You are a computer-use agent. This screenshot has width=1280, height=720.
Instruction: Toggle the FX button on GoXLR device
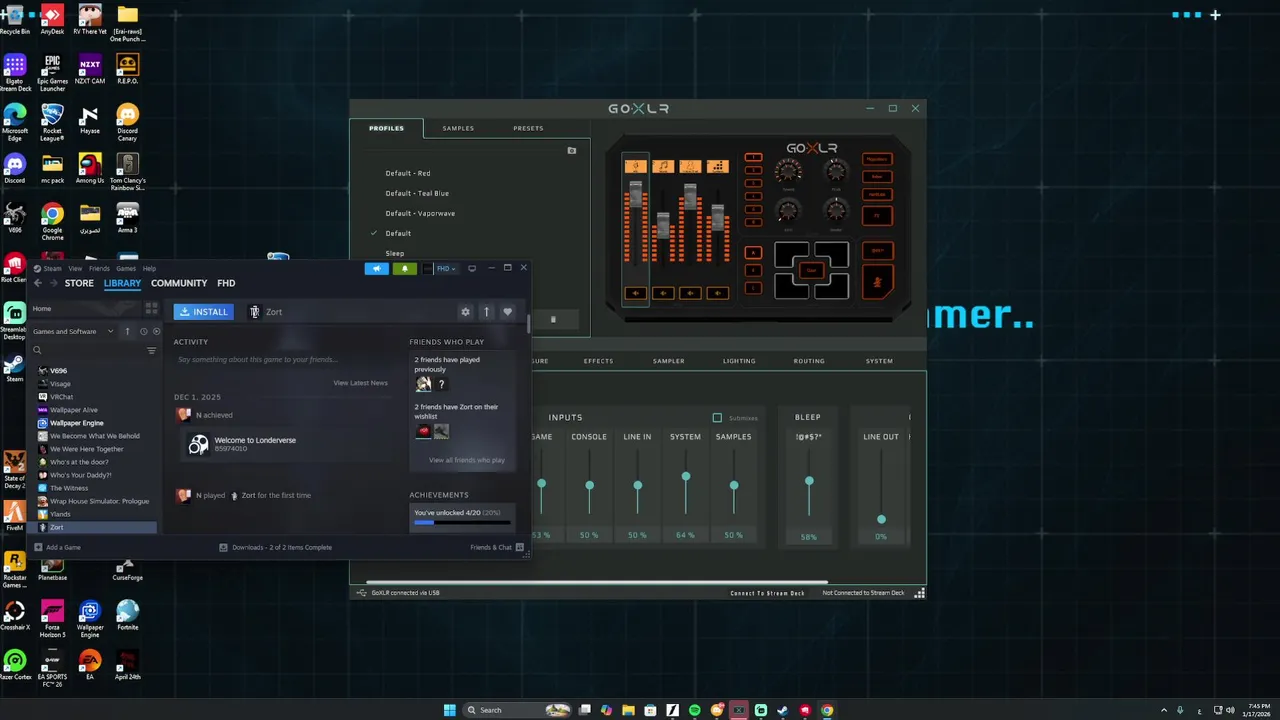(877, 215)
